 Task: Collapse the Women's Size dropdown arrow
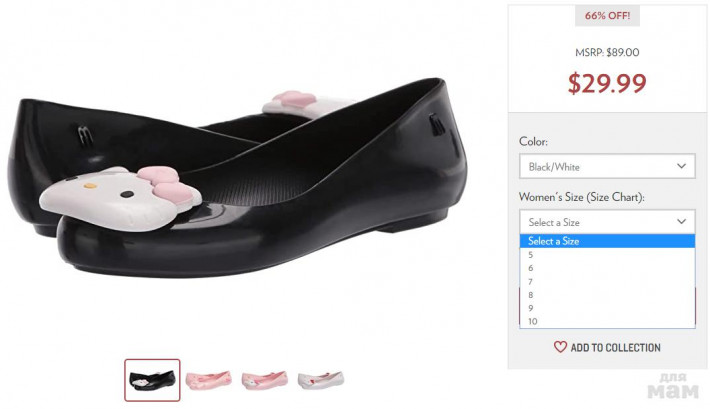click(681, 222)
